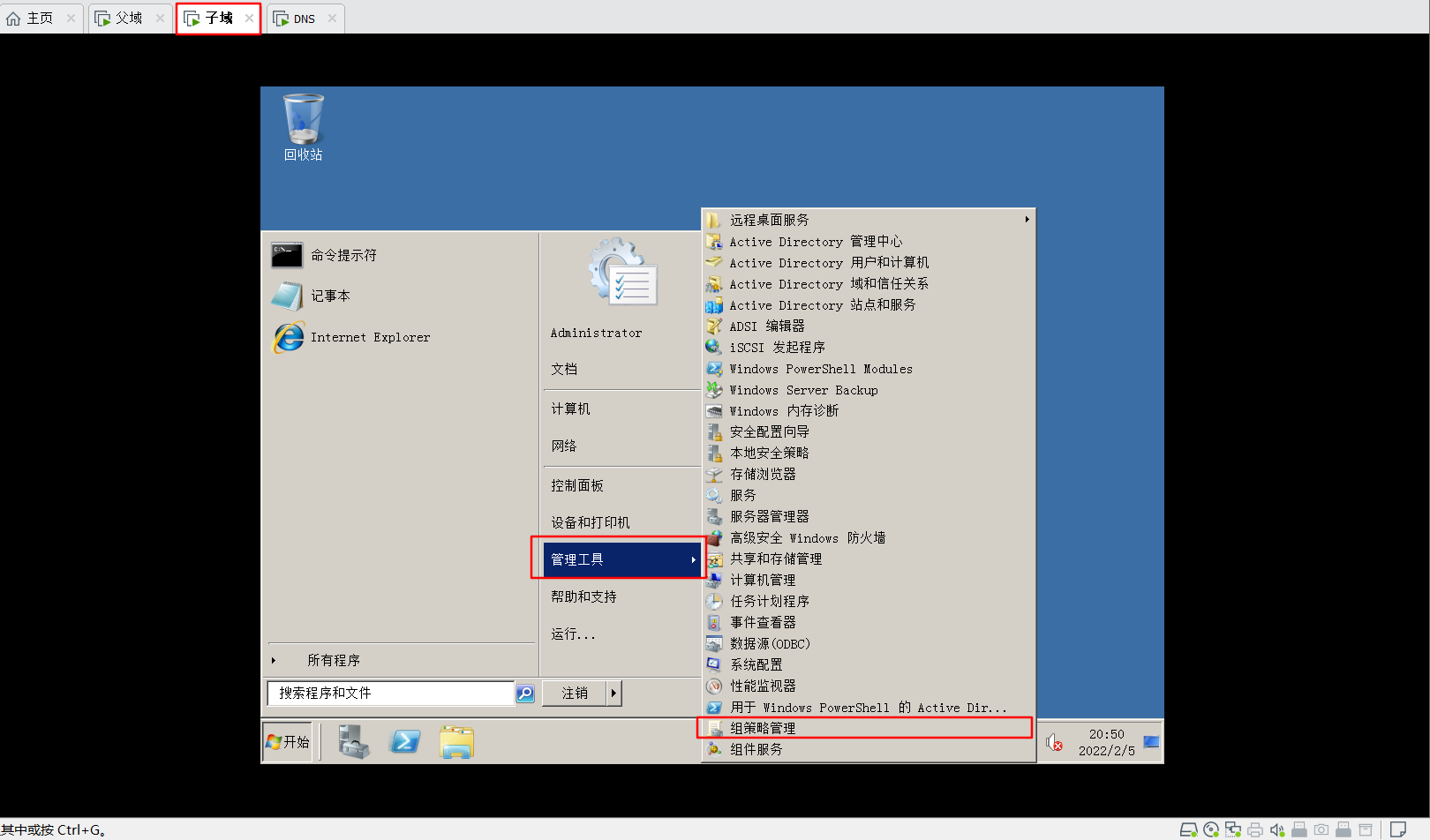Open the PowerShell icon on the taskbar
The image size is (1430, 840).
[x=405, y=742]
